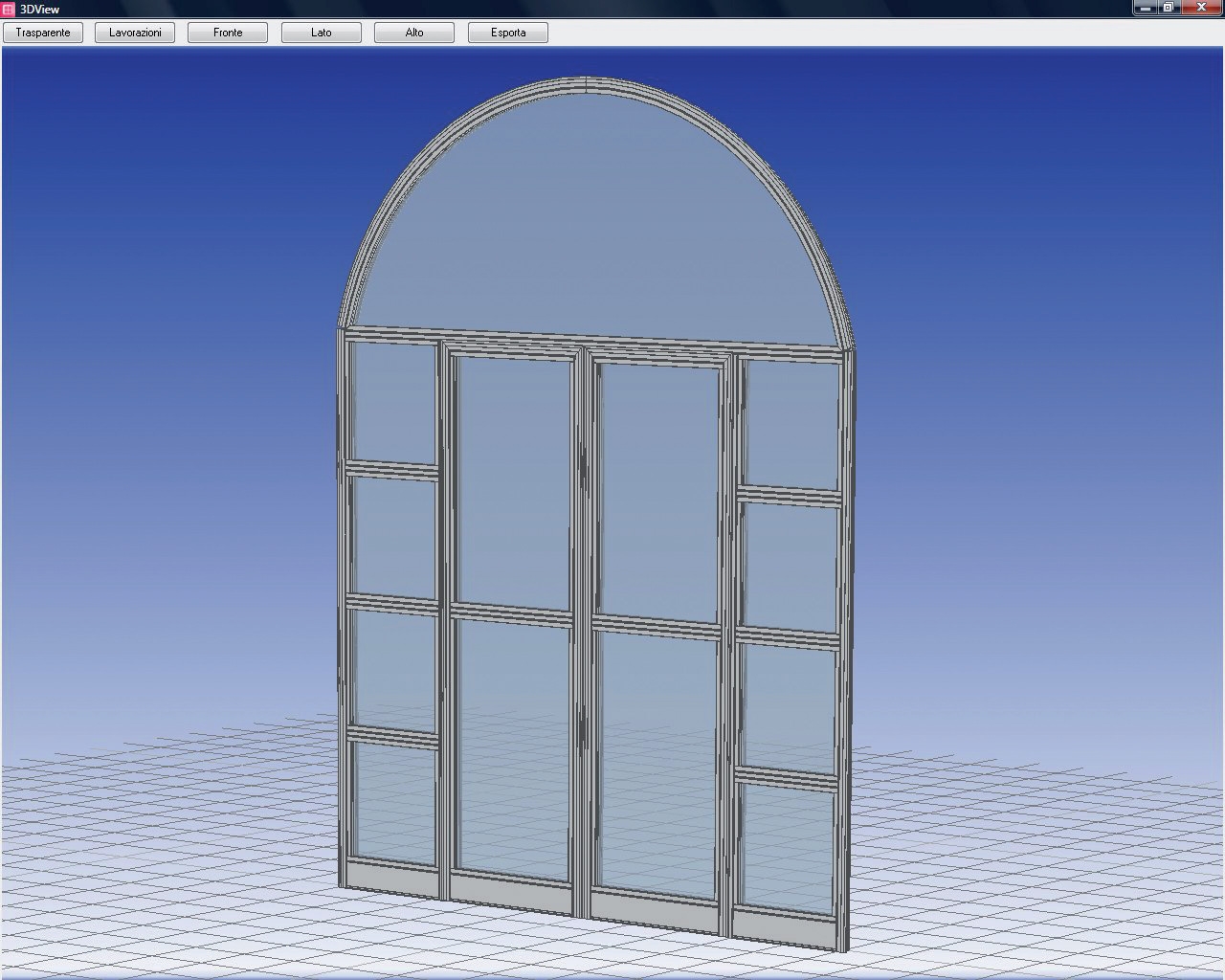Switch to the Fronte view
This screenshot has width=1225, height=980.
tap(228, 33)
